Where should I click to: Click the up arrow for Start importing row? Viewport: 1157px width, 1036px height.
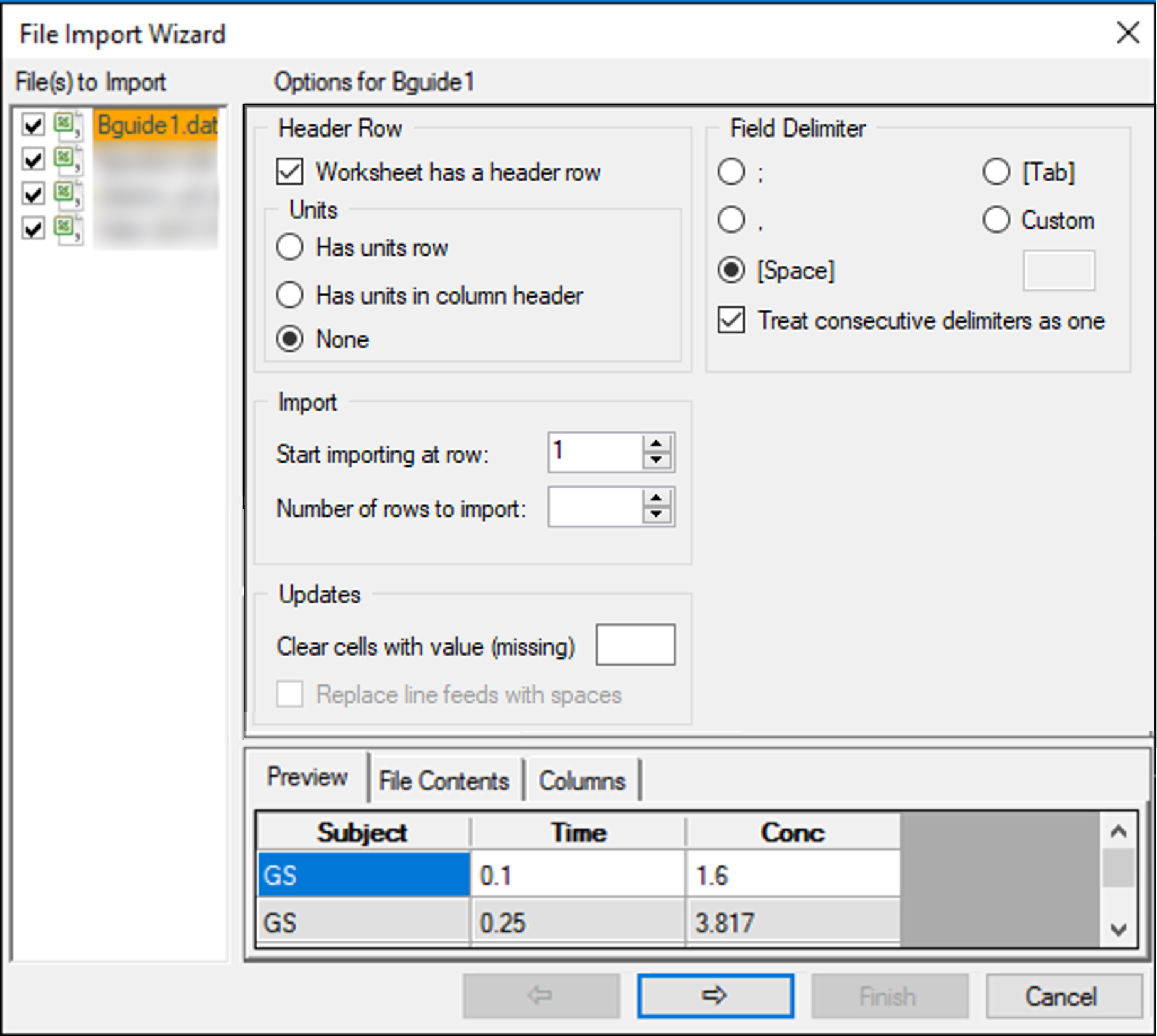657,443
